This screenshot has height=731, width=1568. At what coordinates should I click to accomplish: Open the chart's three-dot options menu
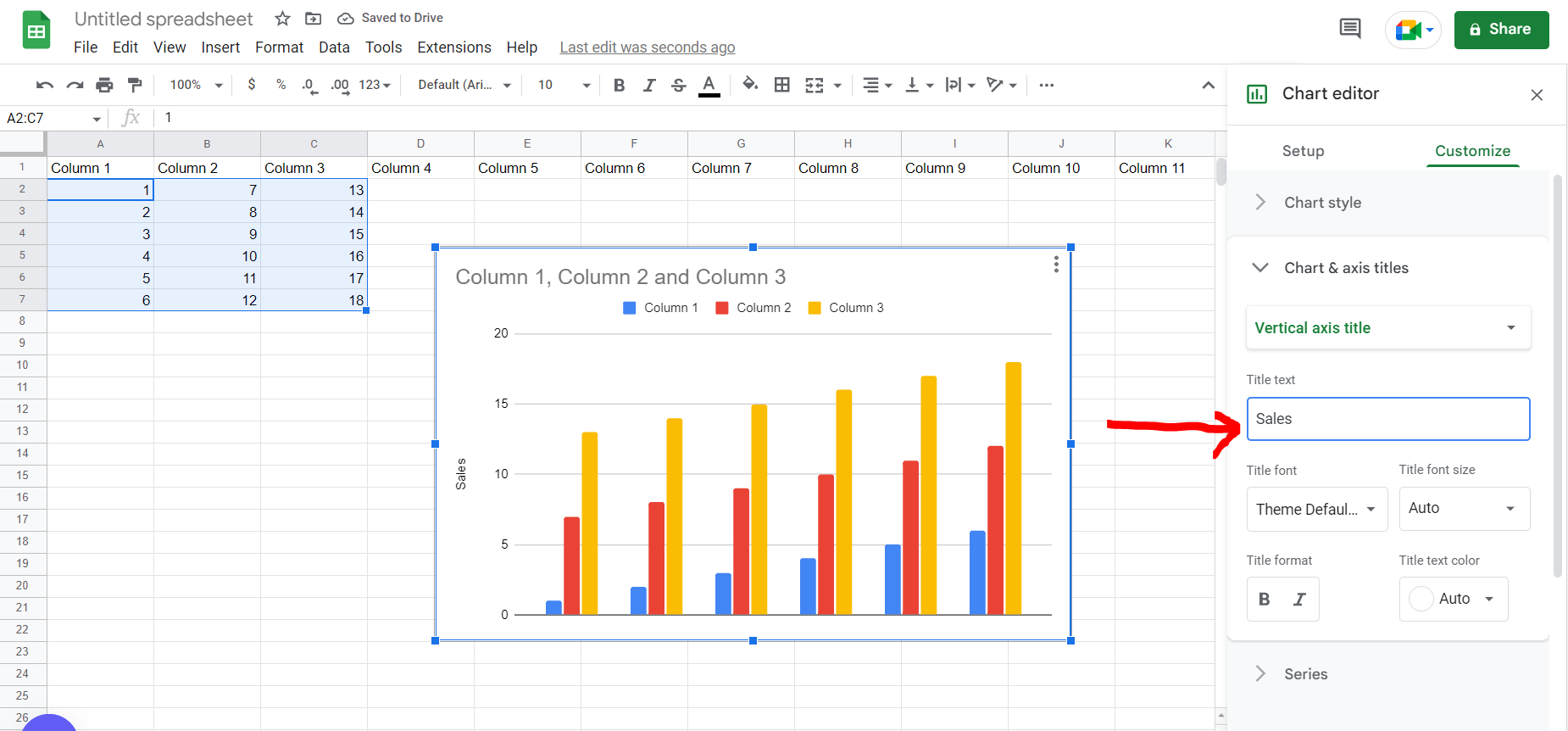(x=1056, y=265)
